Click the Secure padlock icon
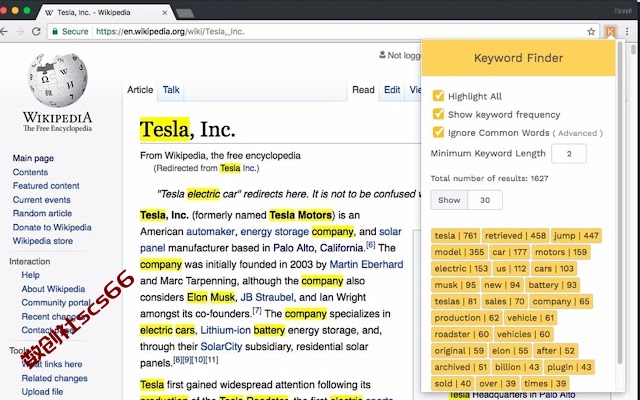640x400 pixels. 55,31
